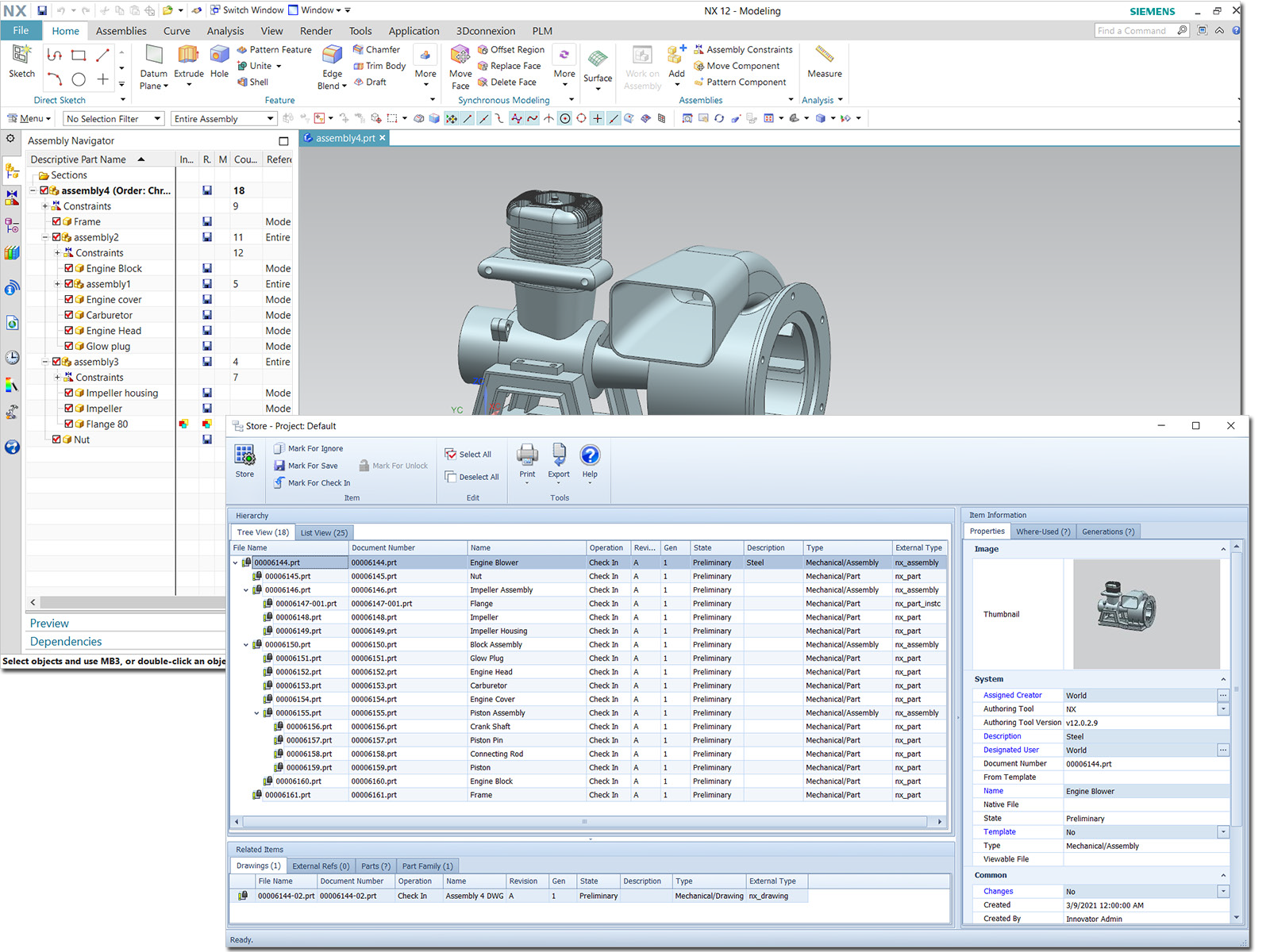Uncheck the Glow plug component checkbox

69,346
